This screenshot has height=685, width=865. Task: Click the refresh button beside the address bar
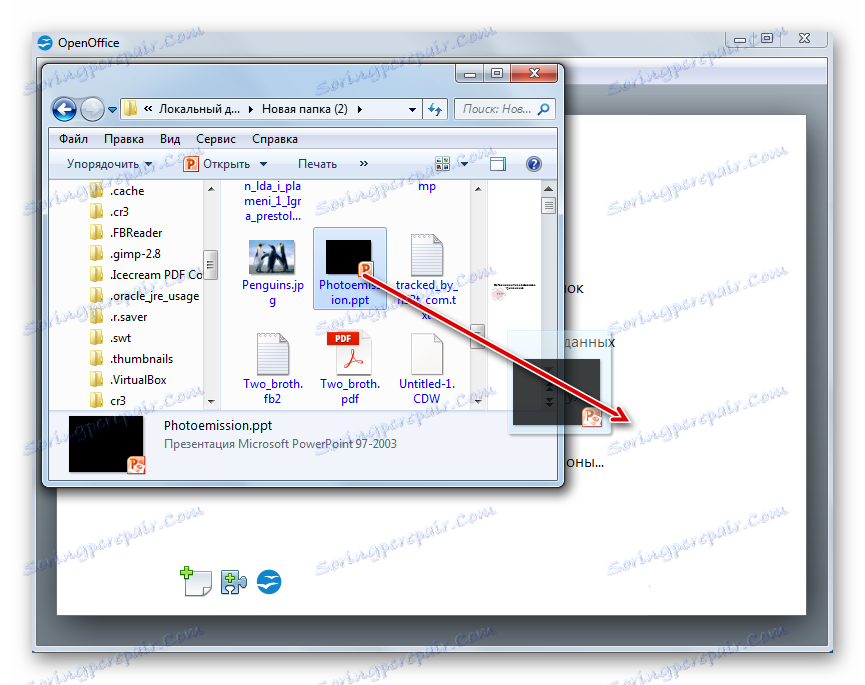(435, 109)
